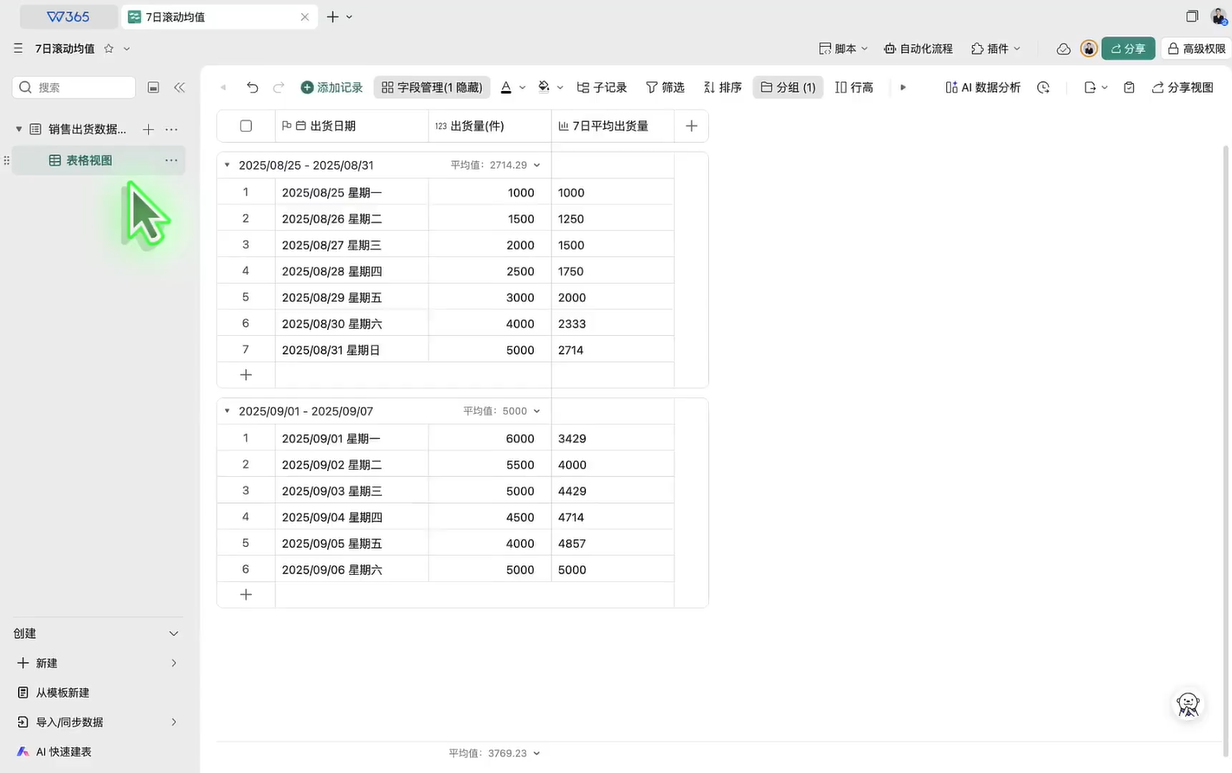Click the undo arrow icon
The image size is (1232, 773).
(252, 88)
